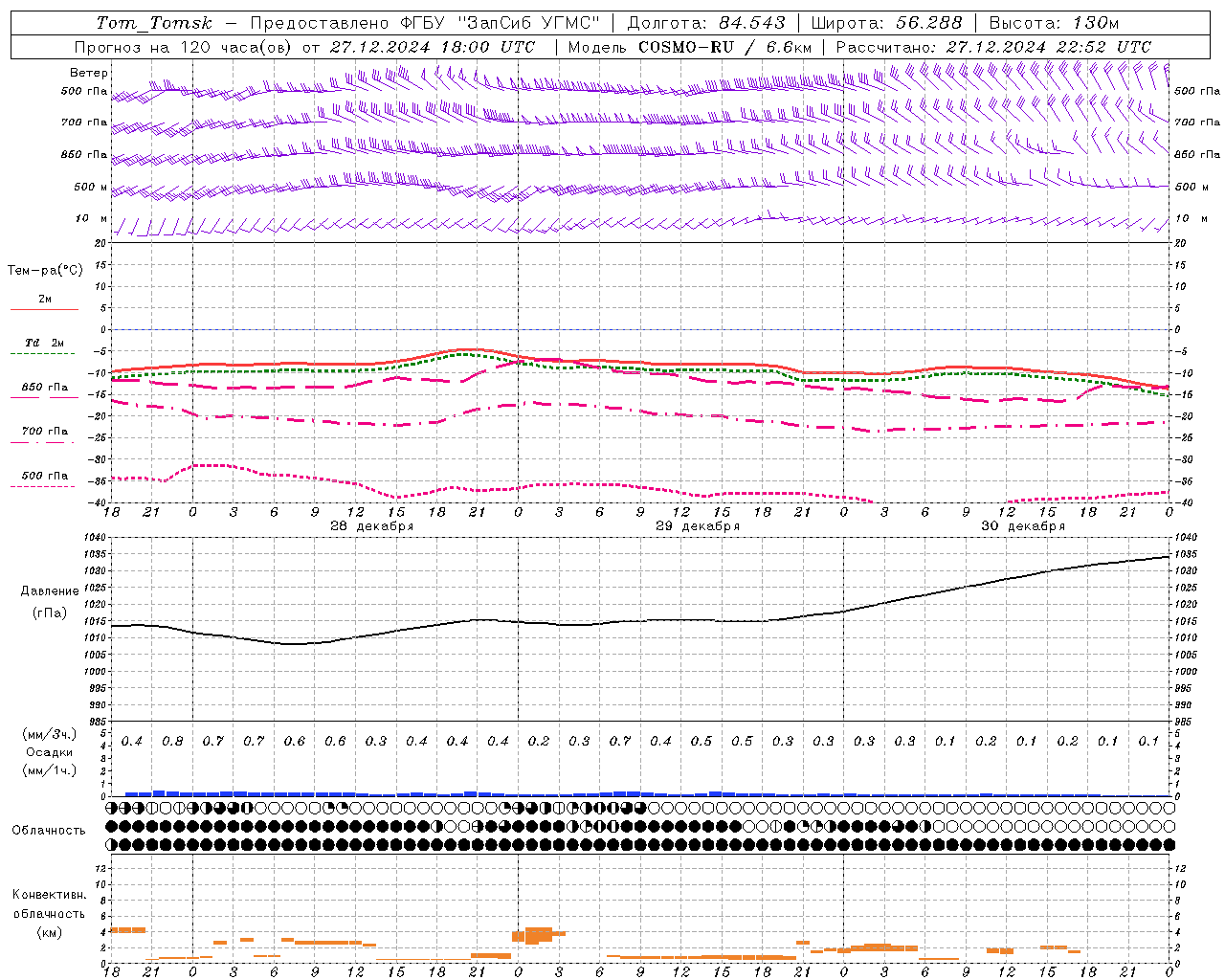Click the Высота: 130м value

[x=1054, y=23]
